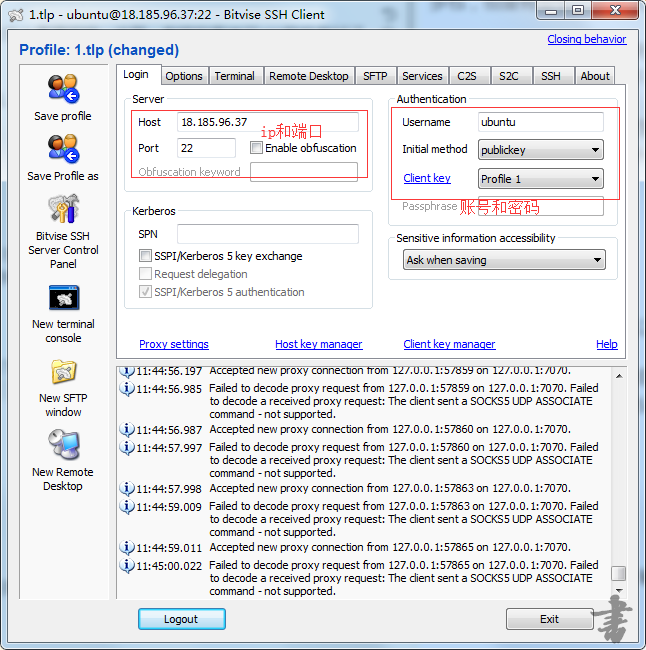Click the Host input field
Viewport: 646px width, 650px height.
[268, 122]
